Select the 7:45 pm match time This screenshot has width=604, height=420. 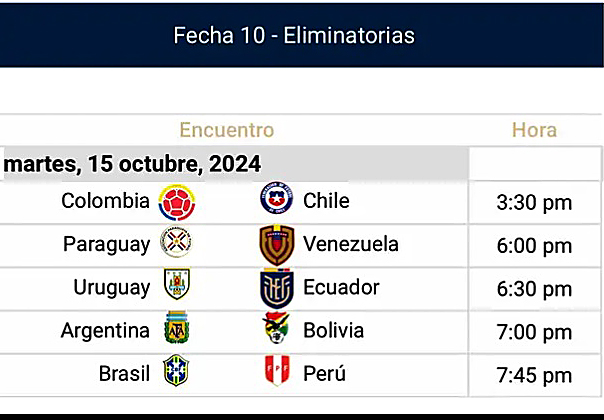(x=534, y=375)
